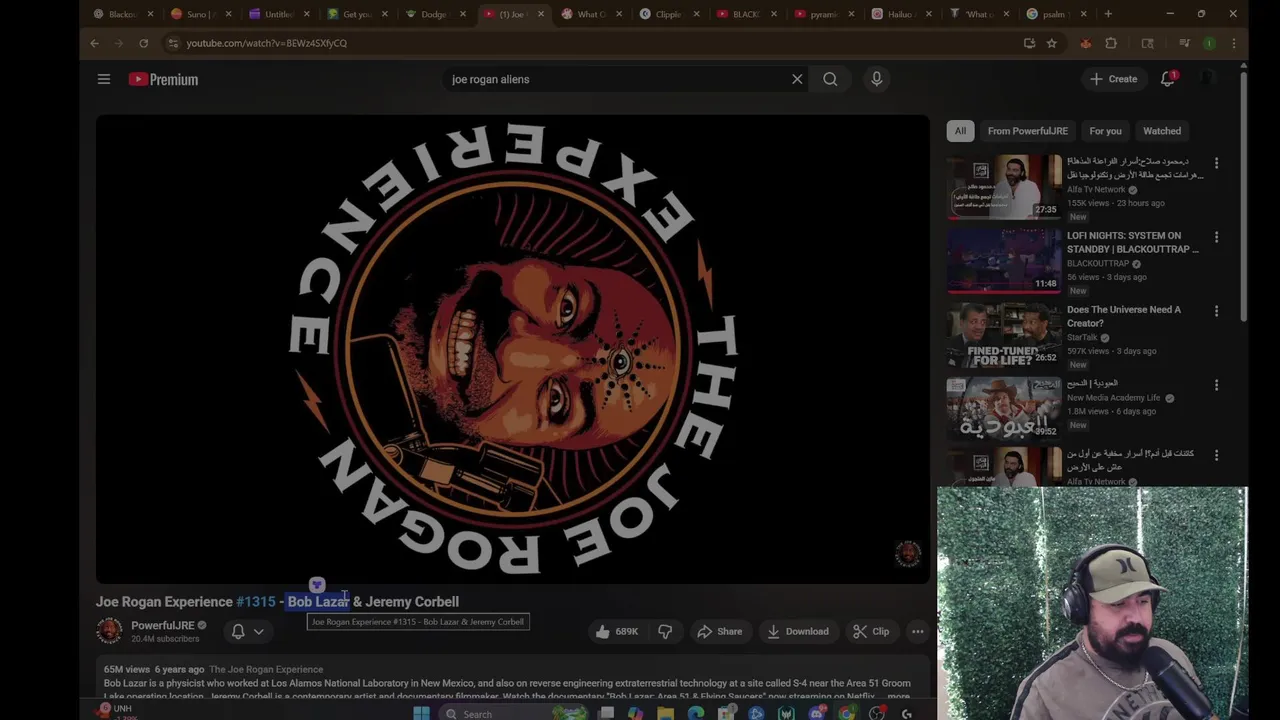The height and width of the screenshot is (720, 1280).
Task: Start voice search with the microphone
Action: click(x=876, y=79)
